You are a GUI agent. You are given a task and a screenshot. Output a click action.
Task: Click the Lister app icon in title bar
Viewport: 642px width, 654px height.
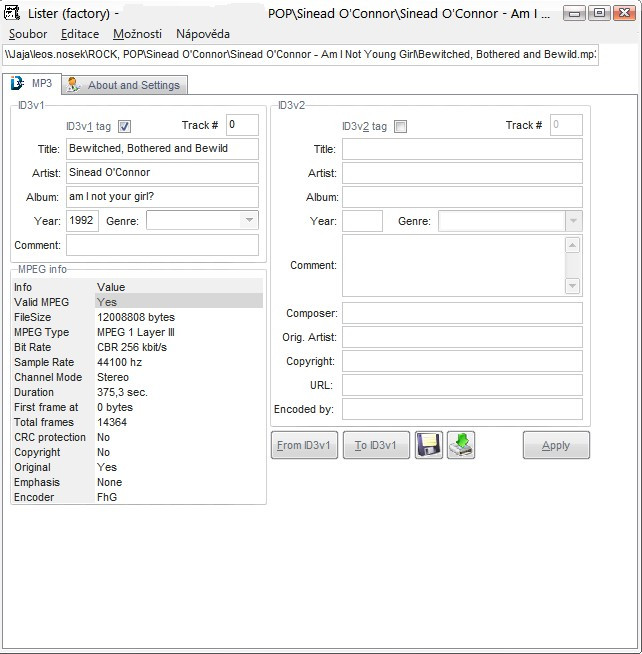(x=12, y=13)
